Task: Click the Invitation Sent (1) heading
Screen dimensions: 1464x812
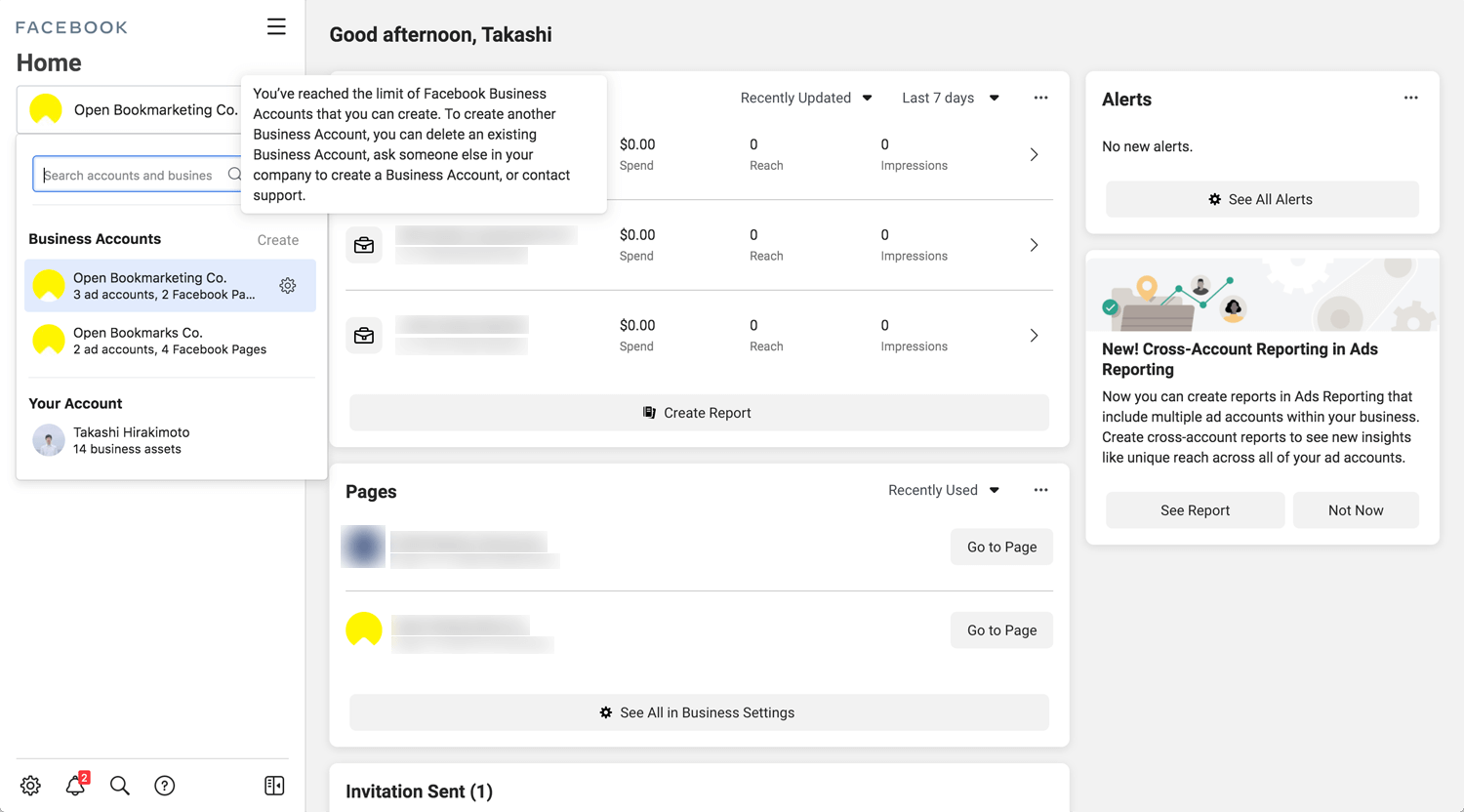Action: point(419,792)
